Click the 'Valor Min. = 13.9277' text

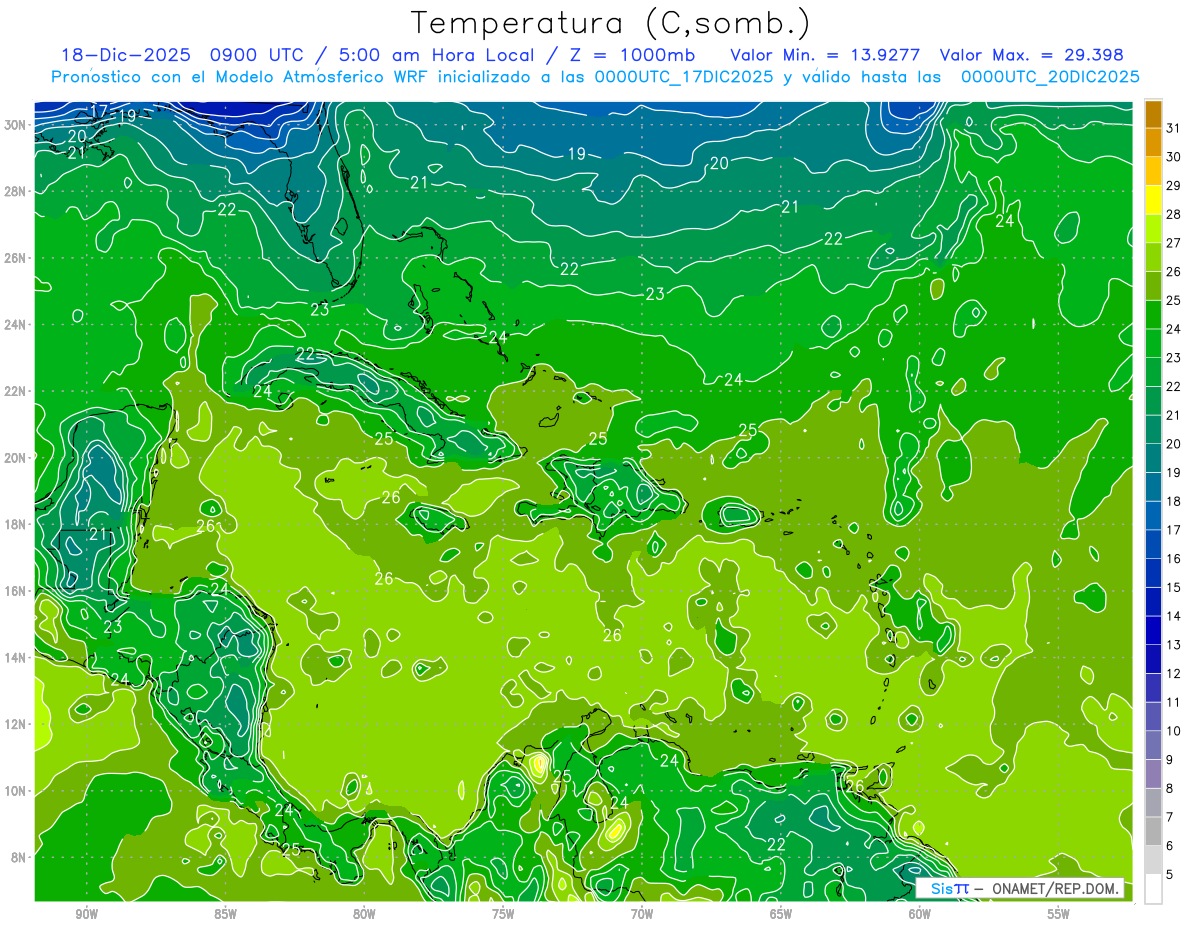(x=826, y=55)
